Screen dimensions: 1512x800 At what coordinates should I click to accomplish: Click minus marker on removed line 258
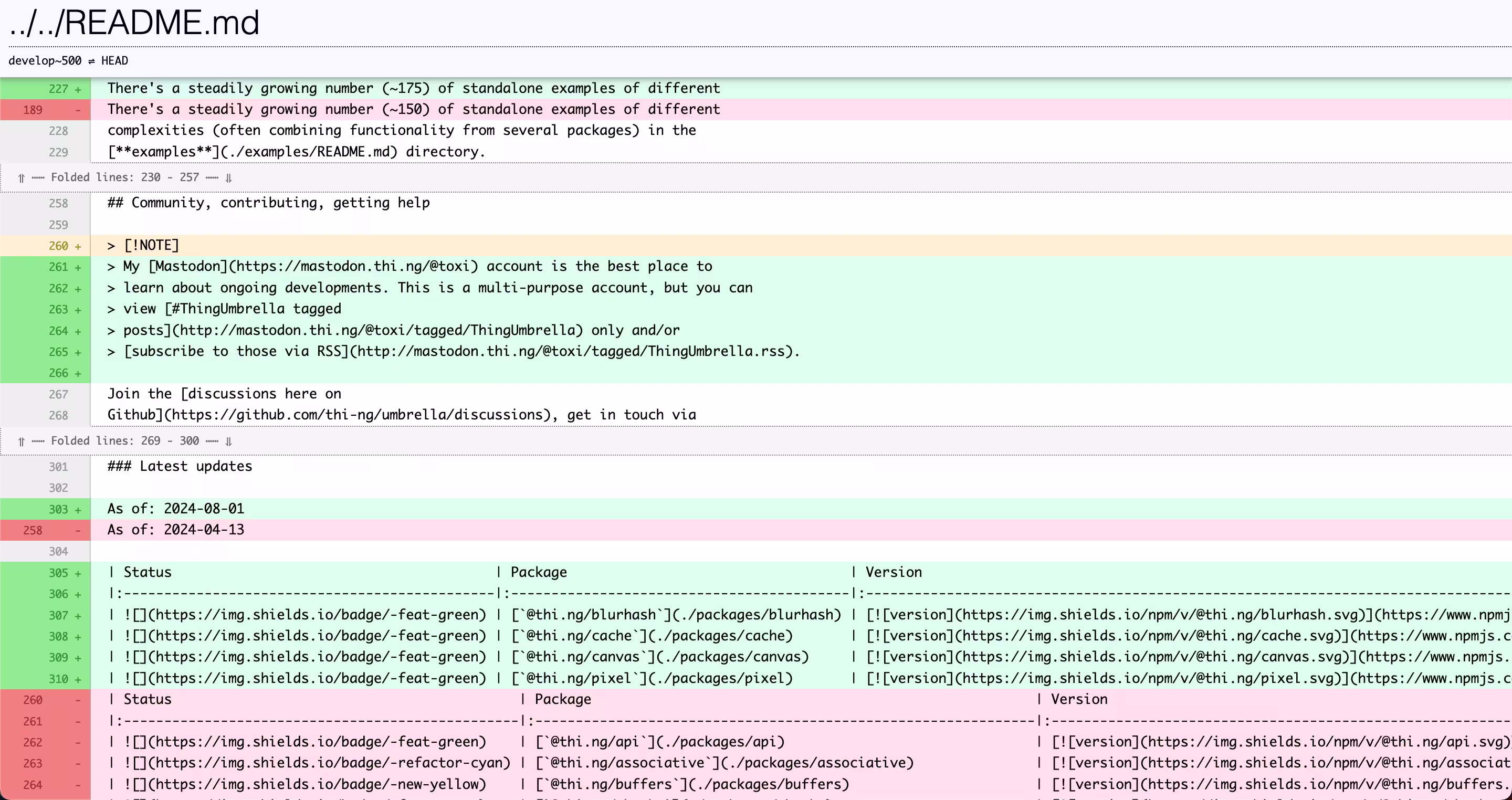78,531
